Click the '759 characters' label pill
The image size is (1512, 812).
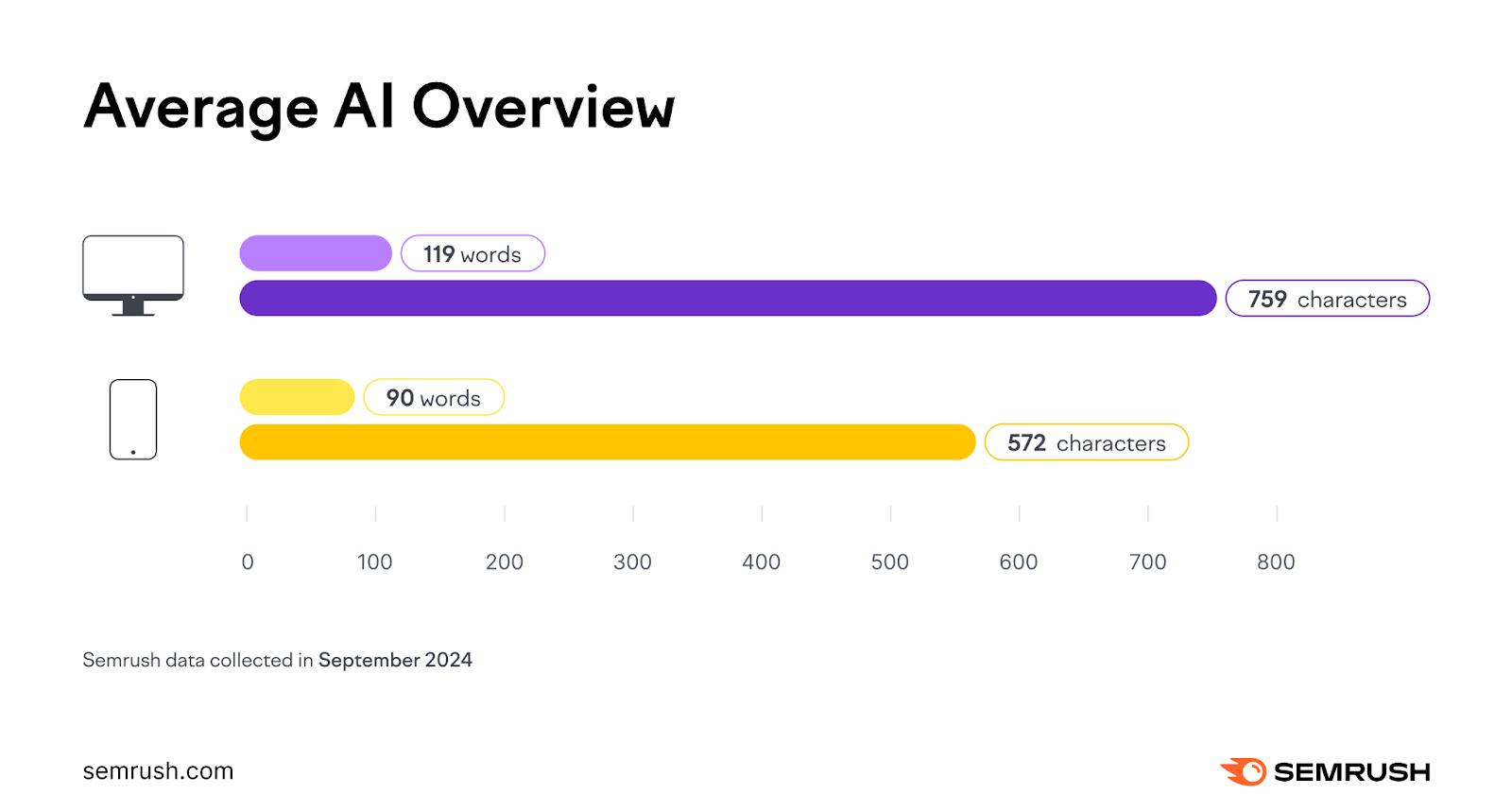point(1327,299)
